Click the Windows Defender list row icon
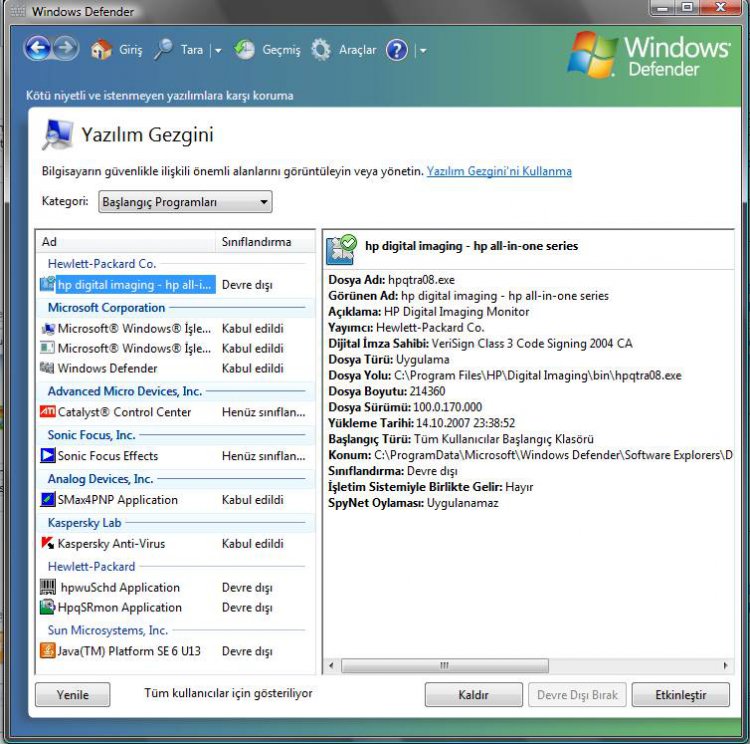 click(47, 367)
